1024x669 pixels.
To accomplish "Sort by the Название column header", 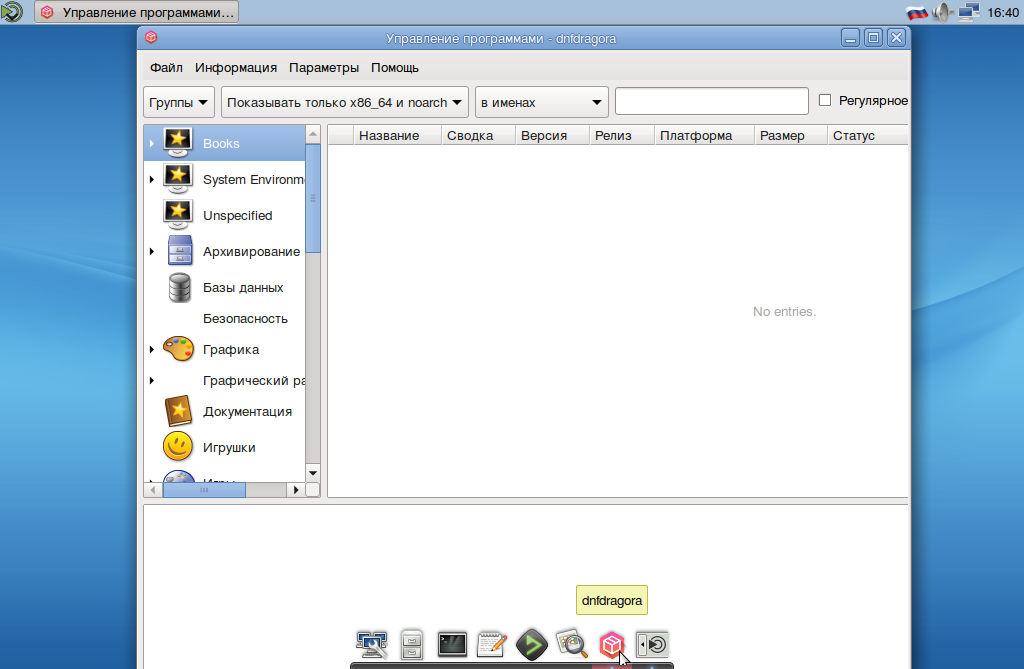I will pos(397,135).
